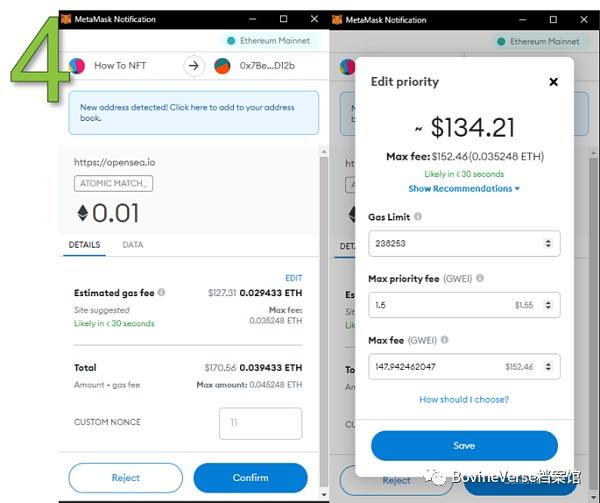Close the Edit priority dialog
The height and width of the screenshot is (503, 600).
click(x=553, y=82)
